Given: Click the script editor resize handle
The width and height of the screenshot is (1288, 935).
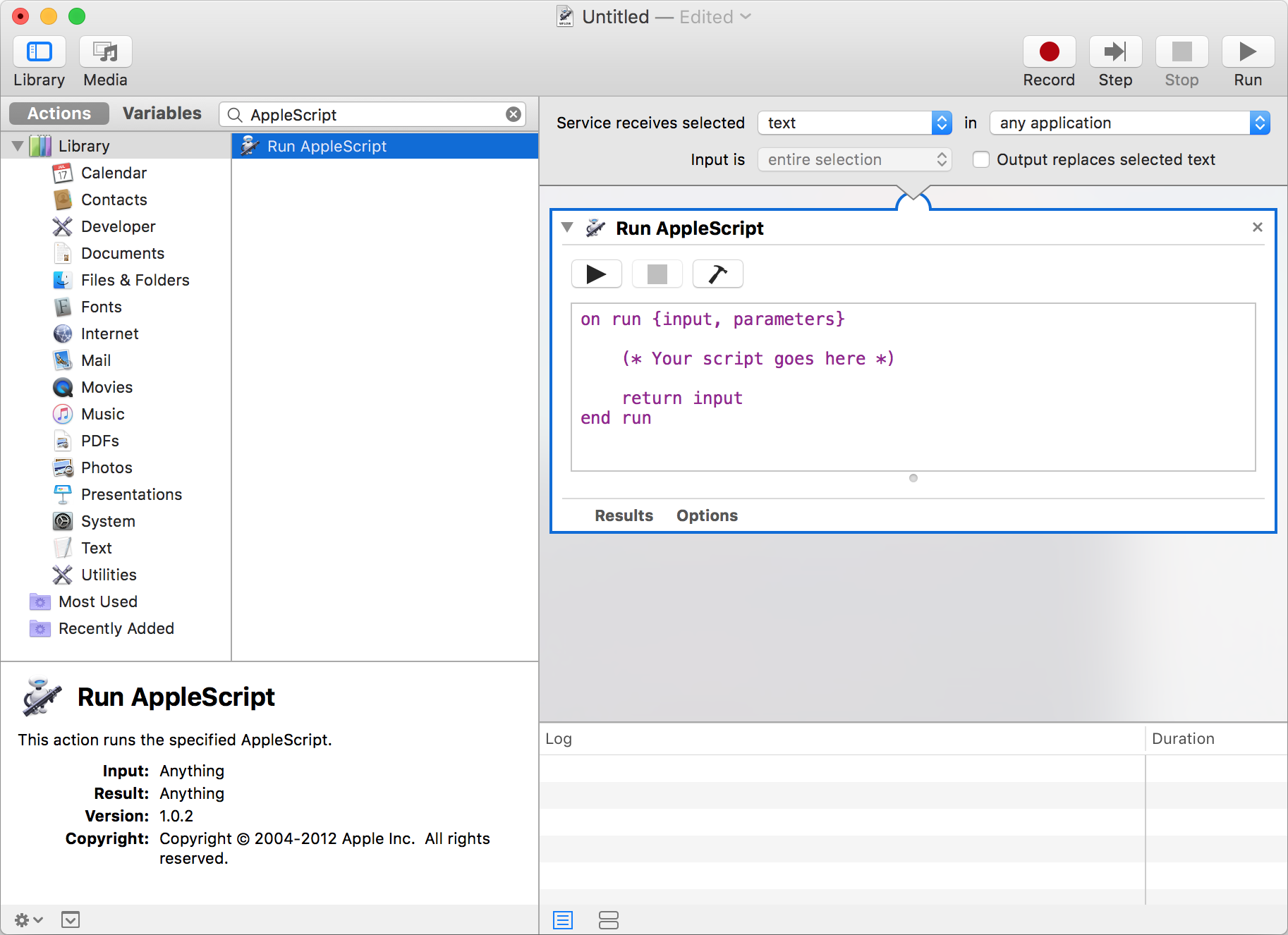Looking at the screenshot, I should (x=913, y=478).
